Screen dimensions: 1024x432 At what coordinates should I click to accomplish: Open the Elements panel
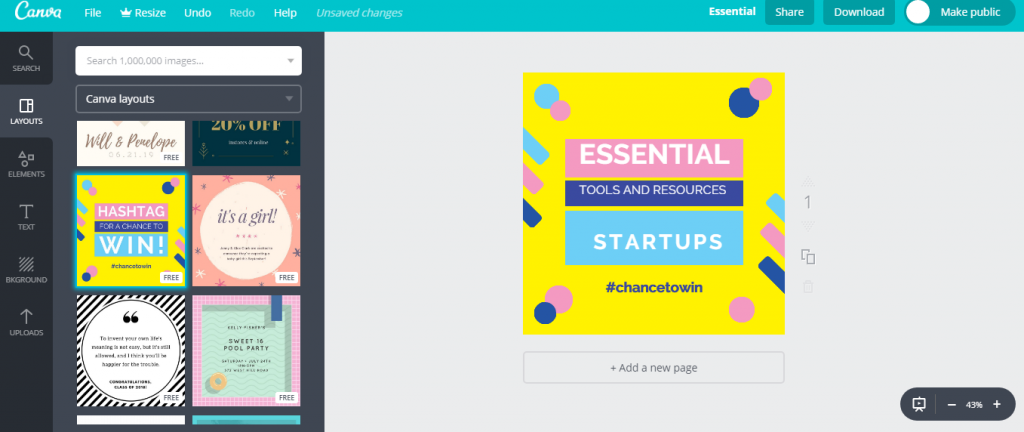(26, 164)
